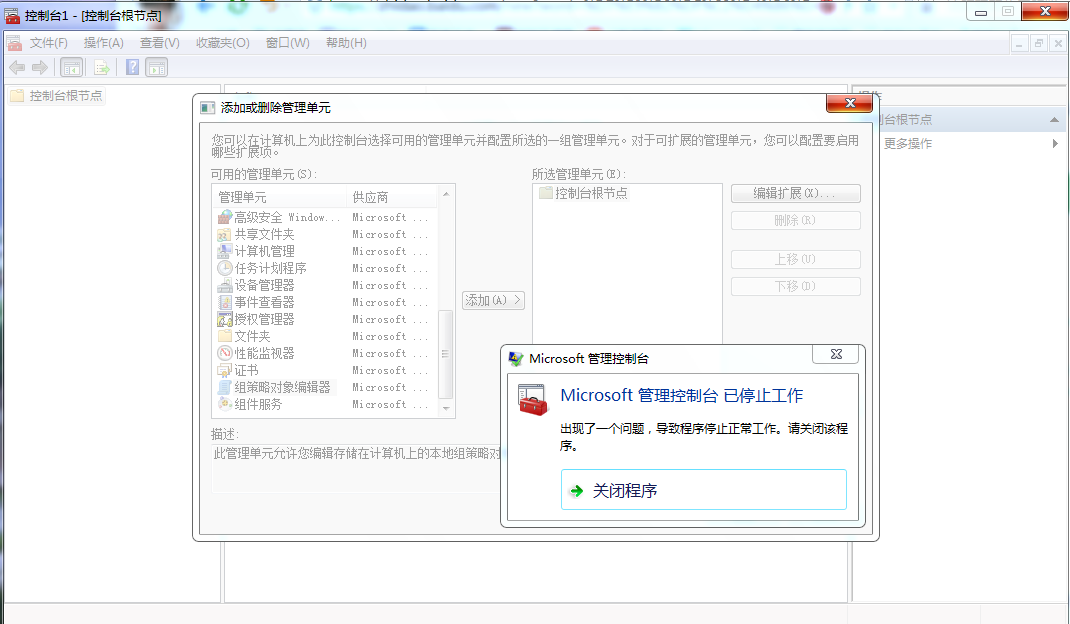Click 添加(A) > button
The width and height of the screenshot is (1070, 624).
tap(493, 300)
